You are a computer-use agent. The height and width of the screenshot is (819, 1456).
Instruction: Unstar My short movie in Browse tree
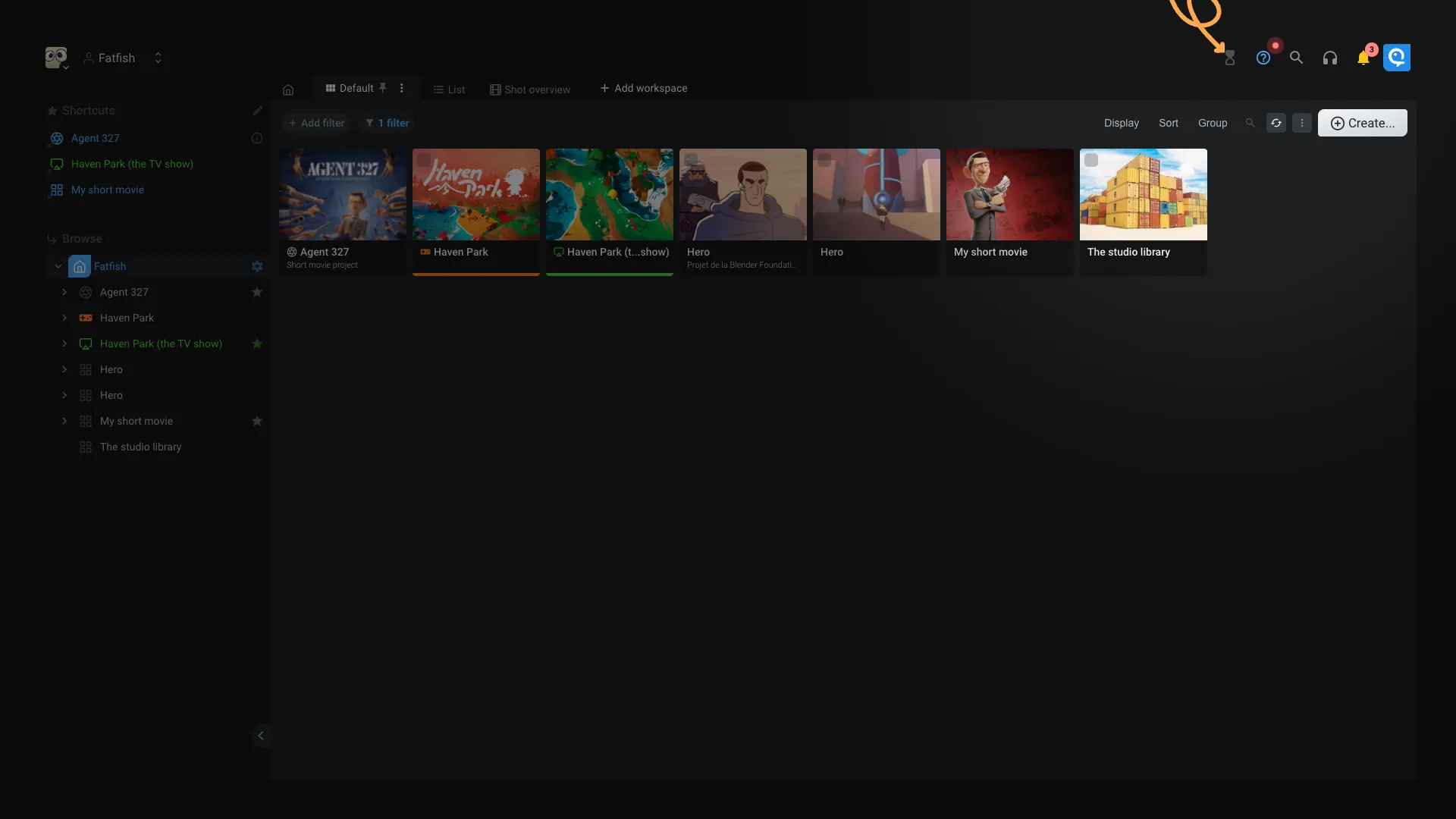point(257,421)
